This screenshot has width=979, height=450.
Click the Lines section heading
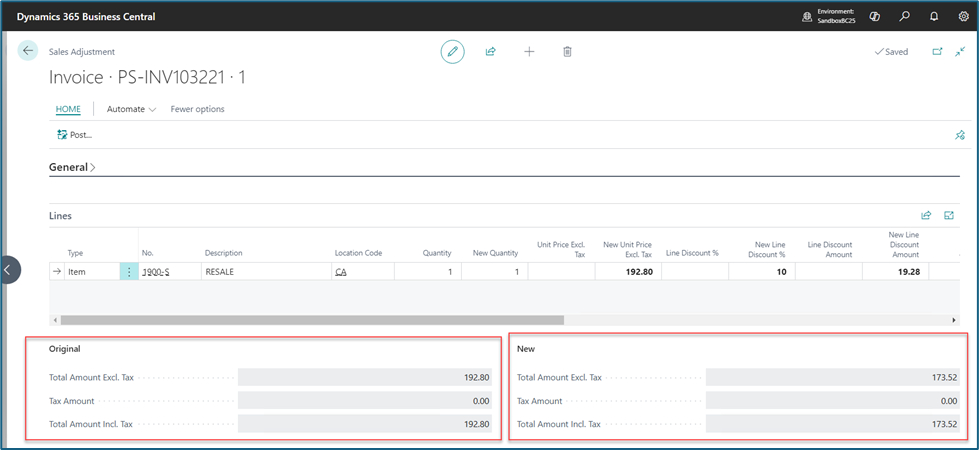point(60,216)
